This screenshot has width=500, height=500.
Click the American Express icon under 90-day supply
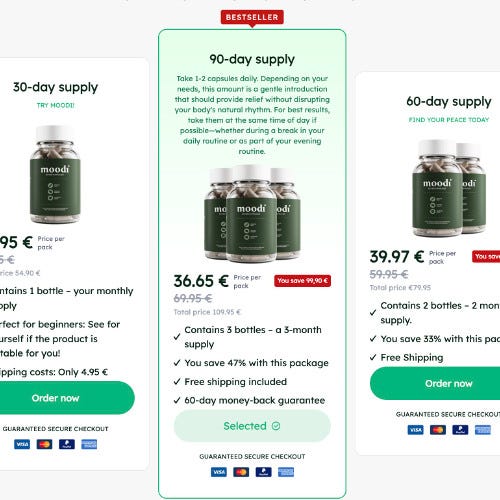point(286,472)
